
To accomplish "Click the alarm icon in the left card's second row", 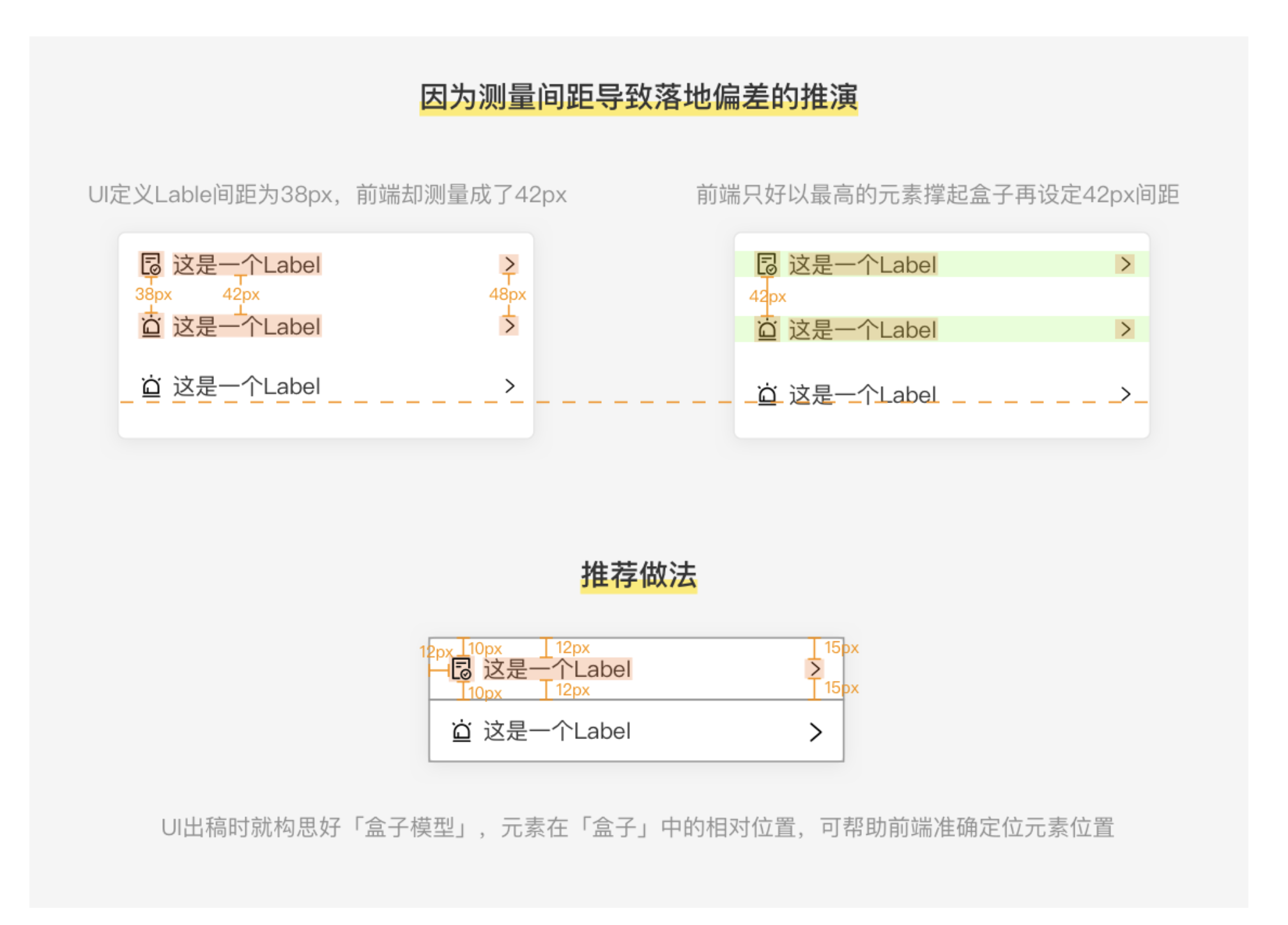I will click(x=151, y=326).
